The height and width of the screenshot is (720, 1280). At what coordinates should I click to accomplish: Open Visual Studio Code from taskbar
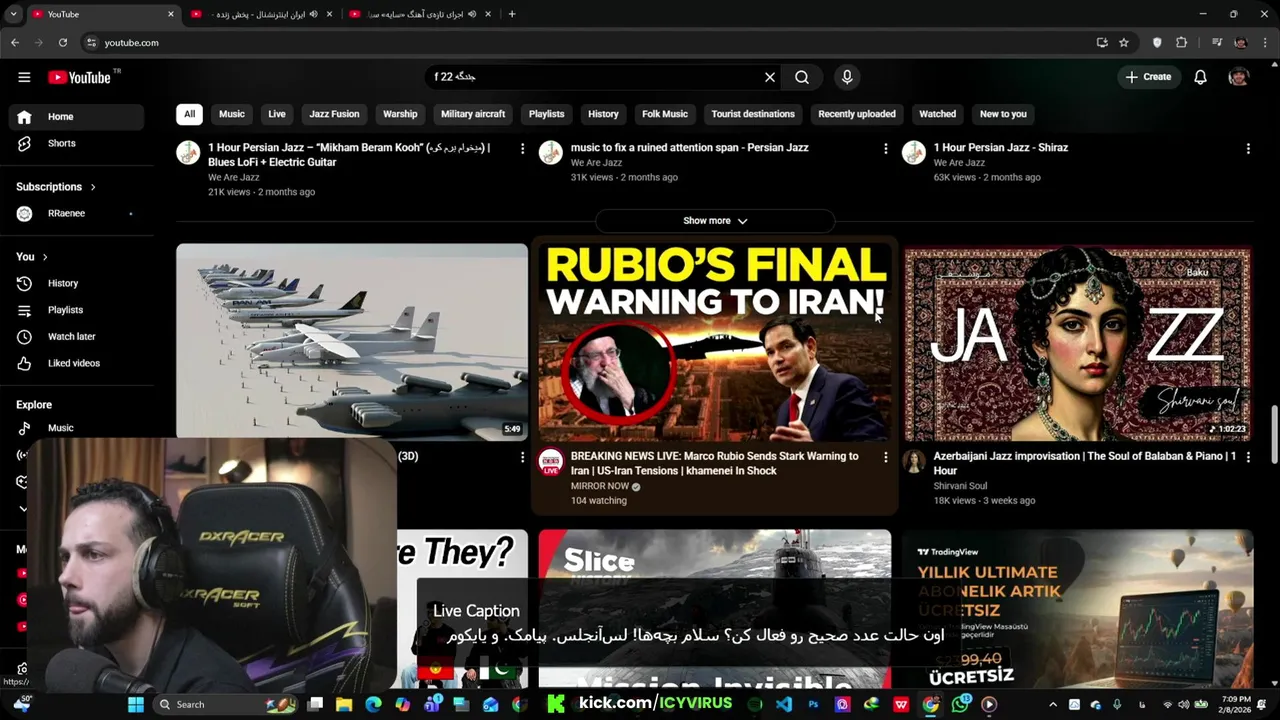point(784,704)
